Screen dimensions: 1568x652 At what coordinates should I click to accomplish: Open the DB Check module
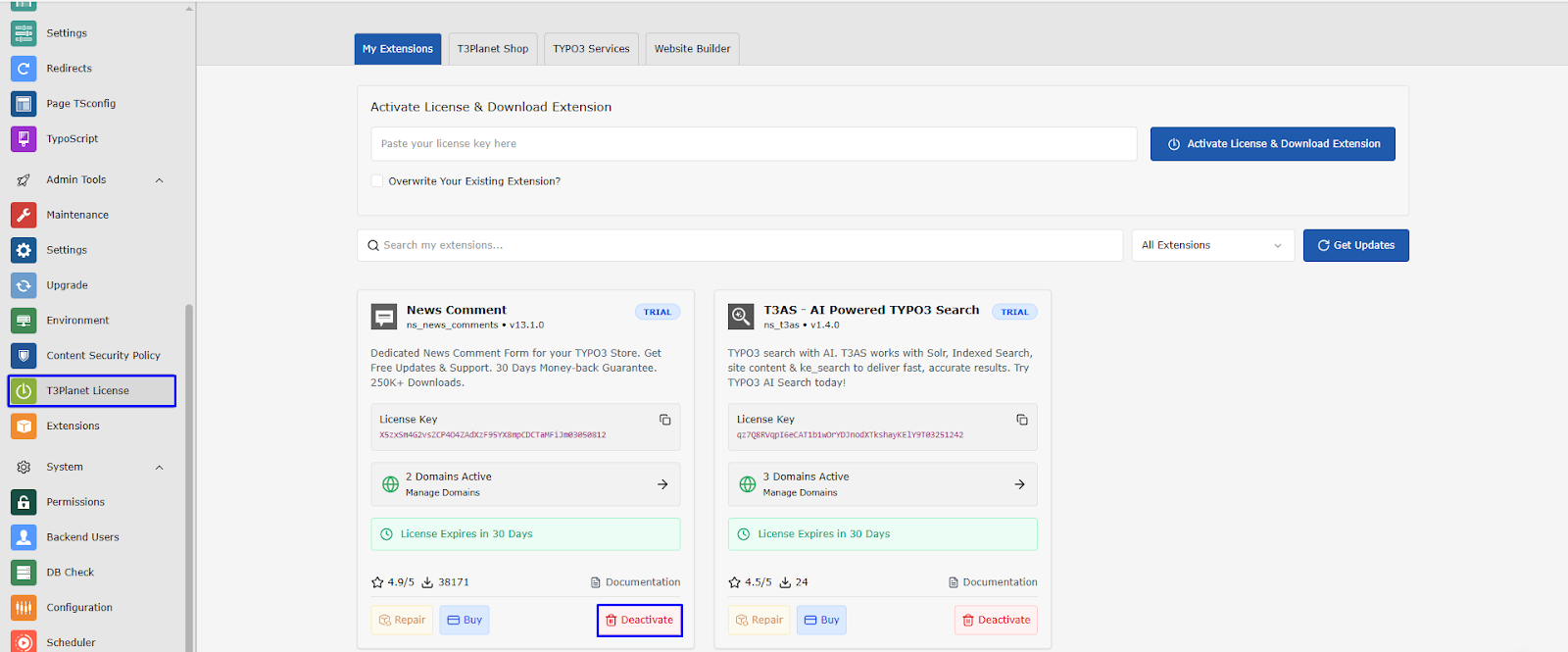(x=70, y=573)
